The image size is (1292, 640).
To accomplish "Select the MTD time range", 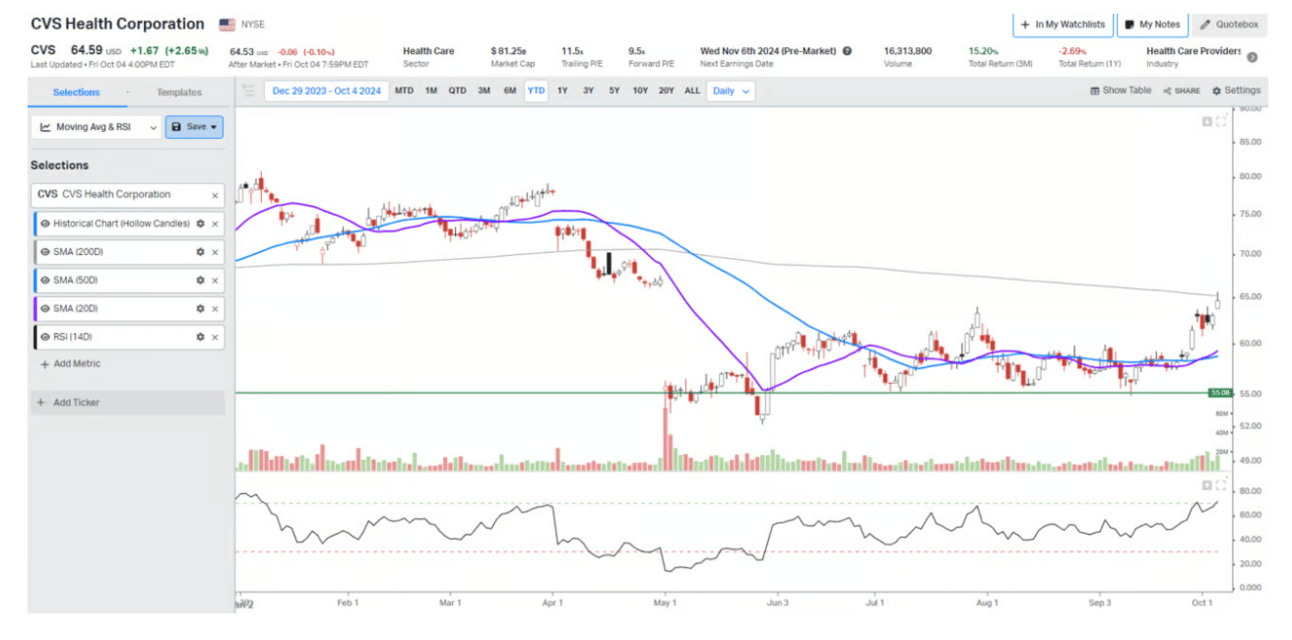I will [x=404, y=91].
